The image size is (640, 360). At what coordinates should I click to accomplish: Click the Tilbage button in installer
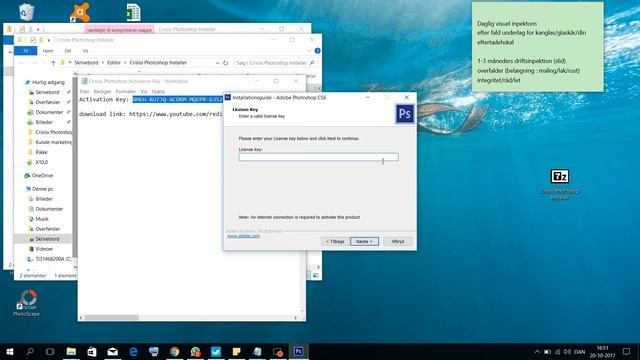[335, 241]
